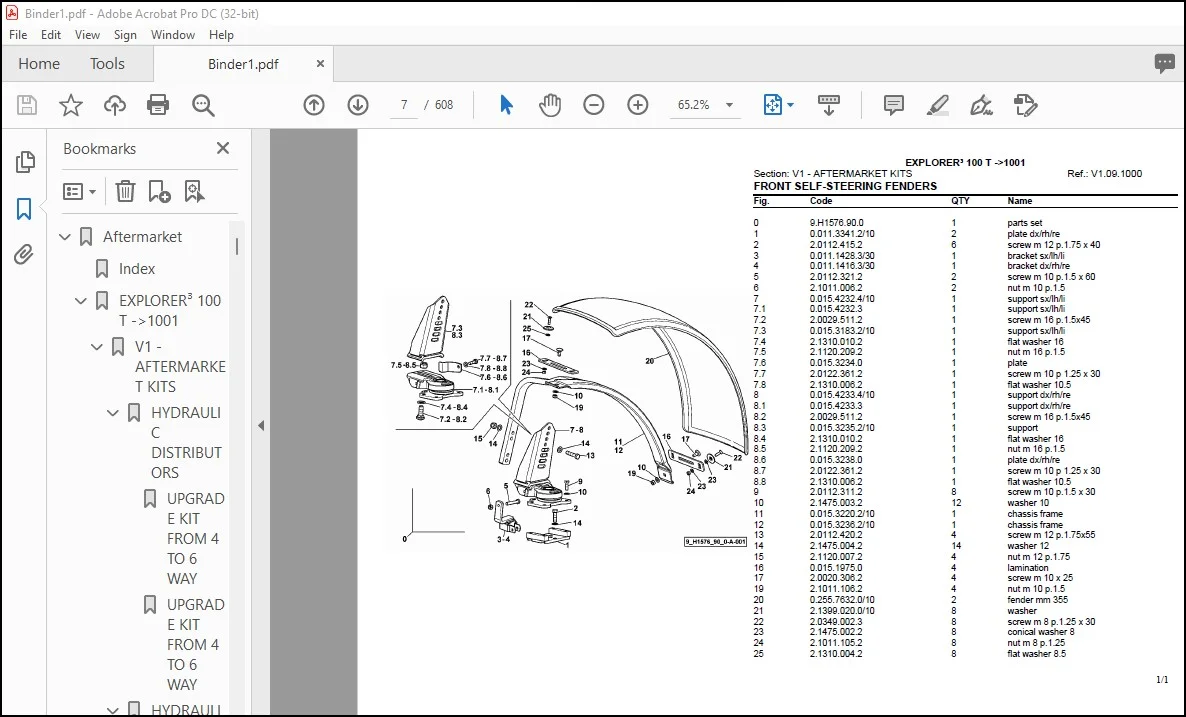Delete selected bookmark trash icon
This screenshot has width=1186, height=717.
[126, 191]
